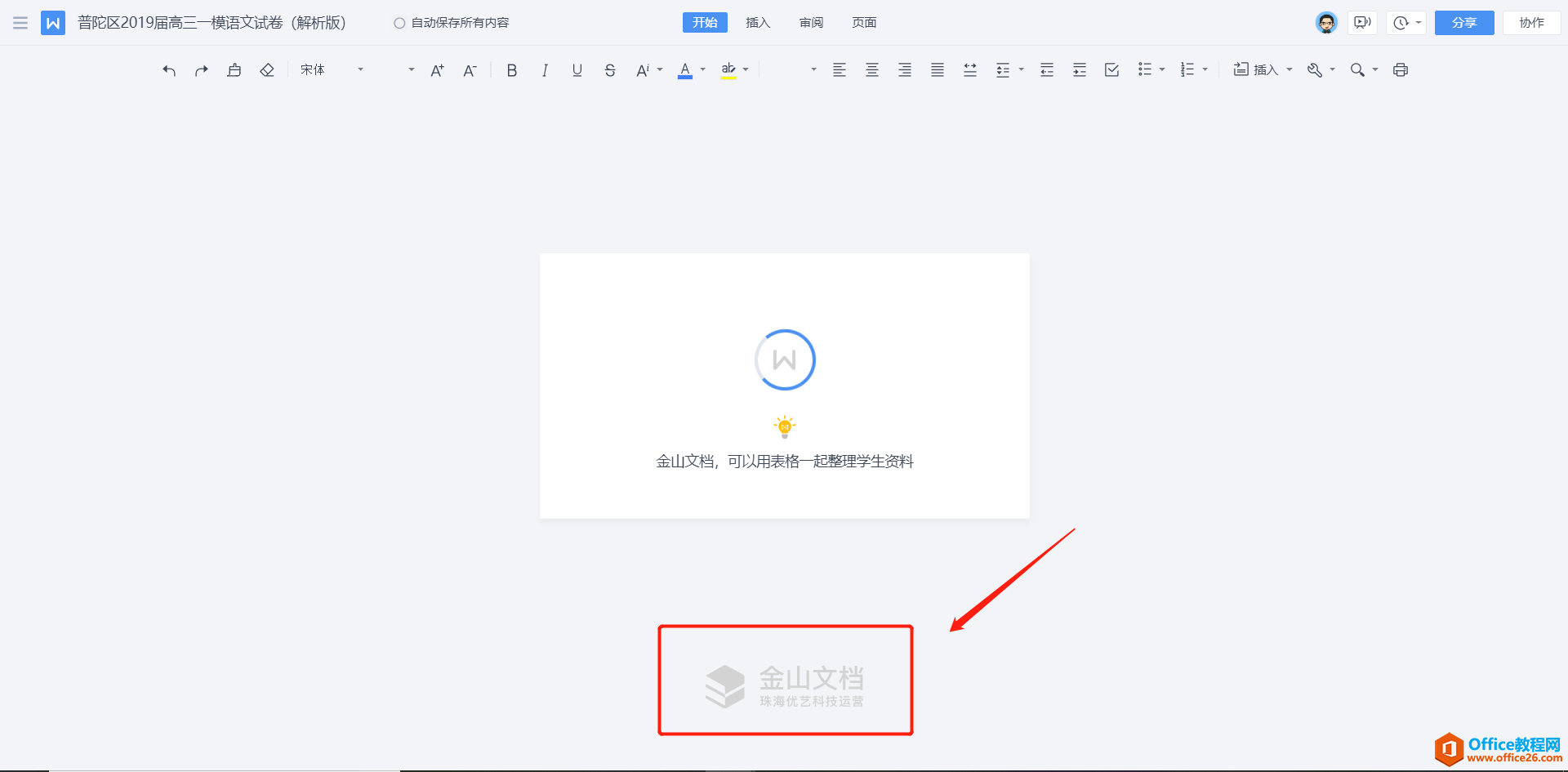Select the format painter tool
Image resolution: width=1568 pixels, height=772 pixels.
pyautogui.click(x=234, y=70)
